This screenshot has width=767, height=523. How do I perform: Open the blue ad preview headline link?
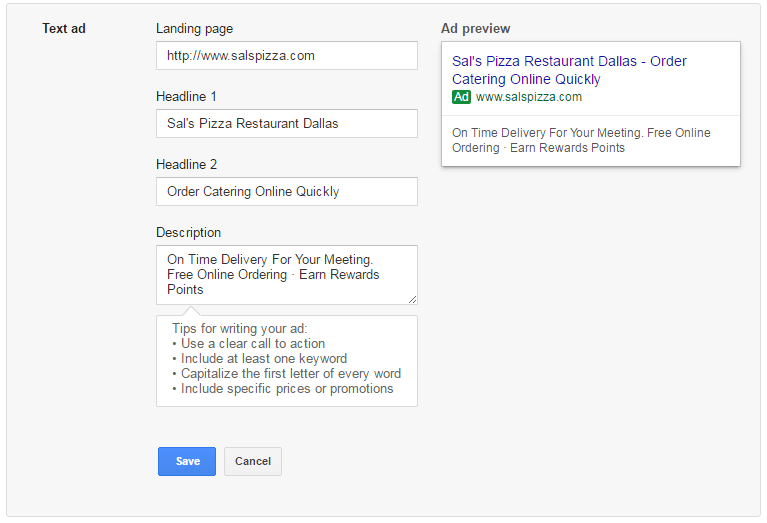[x=569, y=70]
